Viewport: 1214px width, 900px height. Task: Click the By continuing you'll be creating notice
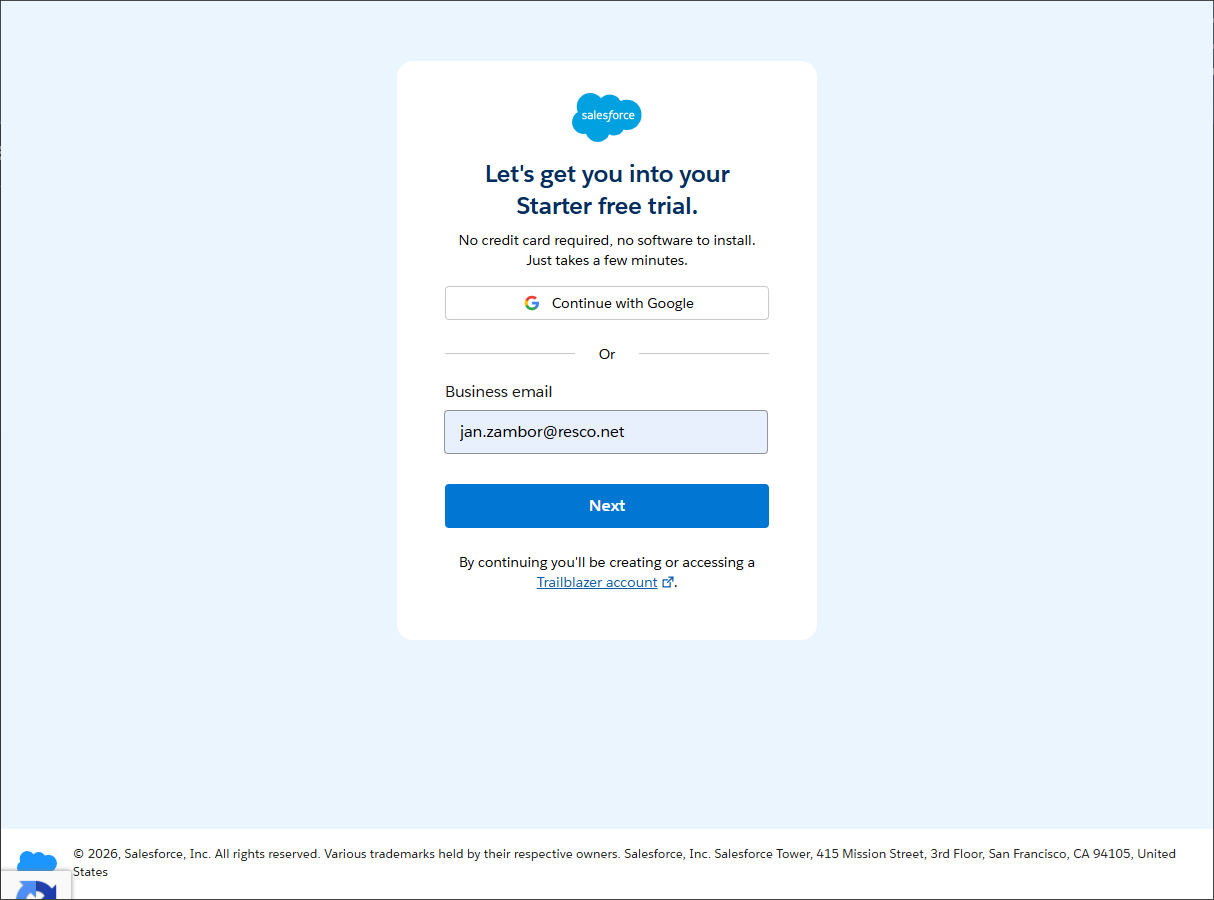point(607,562)
